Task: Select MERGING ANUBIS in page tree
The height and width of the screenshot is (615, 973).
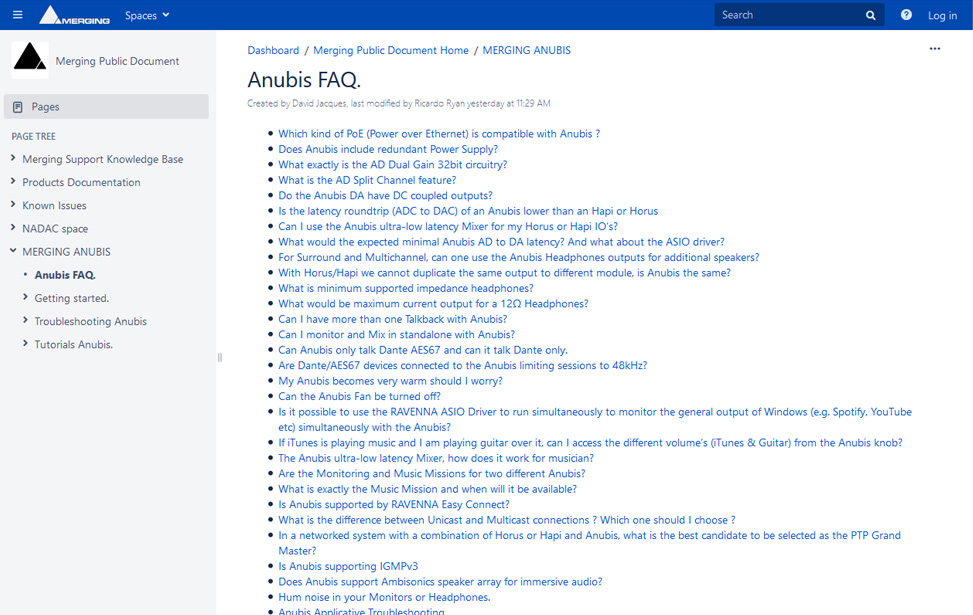Action: click(66, 252)
